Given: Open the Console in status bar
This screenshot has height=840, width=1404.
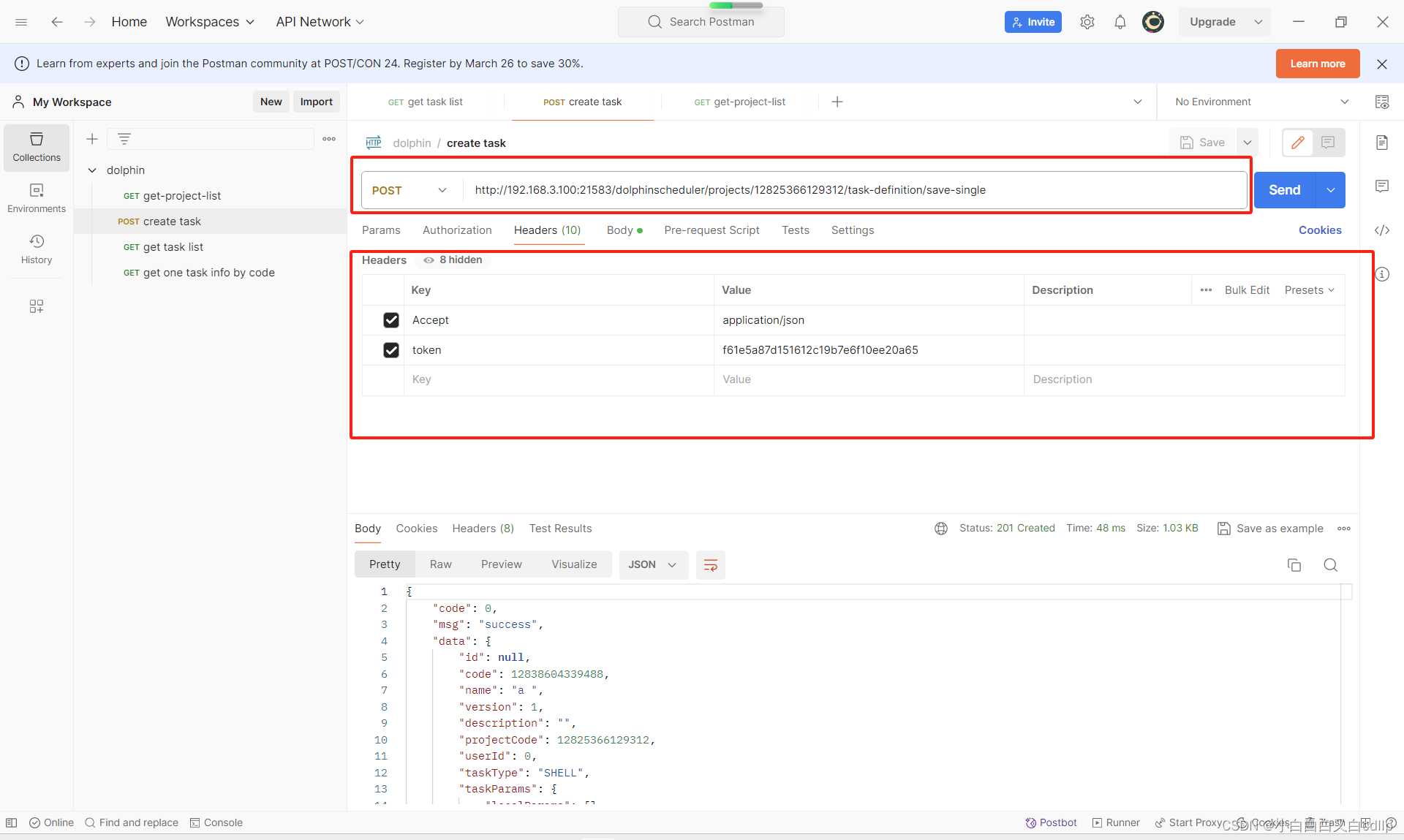Looking at the screenshot, I should click(216, 822).
